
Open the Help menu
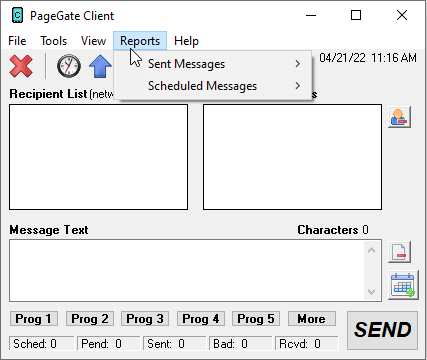186,41
